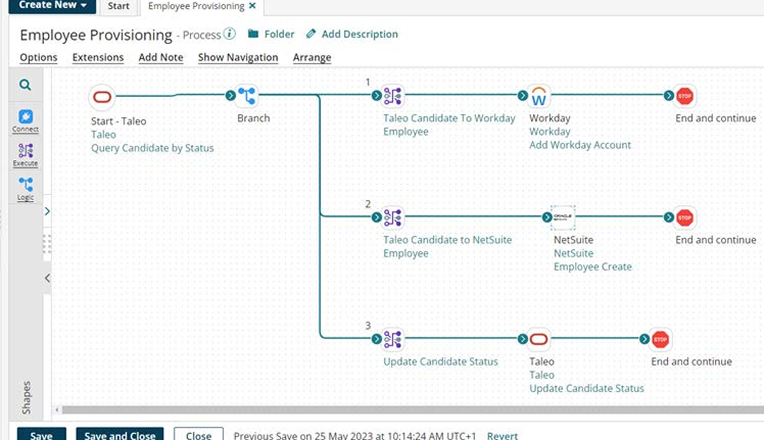The image size is (764, 440).
Task: Select the Branch shape on canvas
Action: pos(247,97)
